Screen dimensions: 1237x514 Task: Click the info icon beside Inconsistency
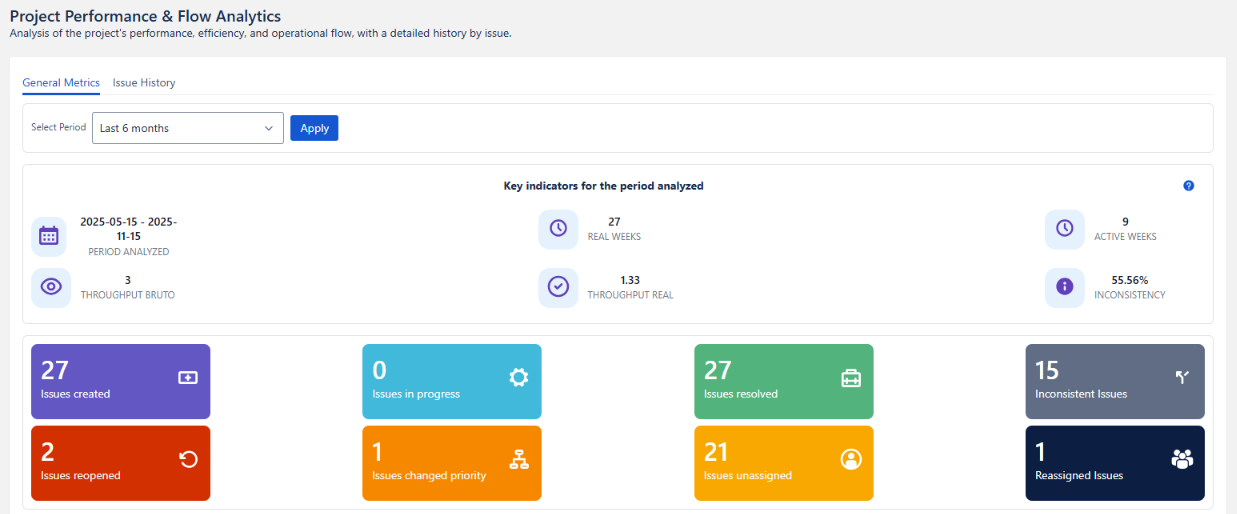point(1064,287)
